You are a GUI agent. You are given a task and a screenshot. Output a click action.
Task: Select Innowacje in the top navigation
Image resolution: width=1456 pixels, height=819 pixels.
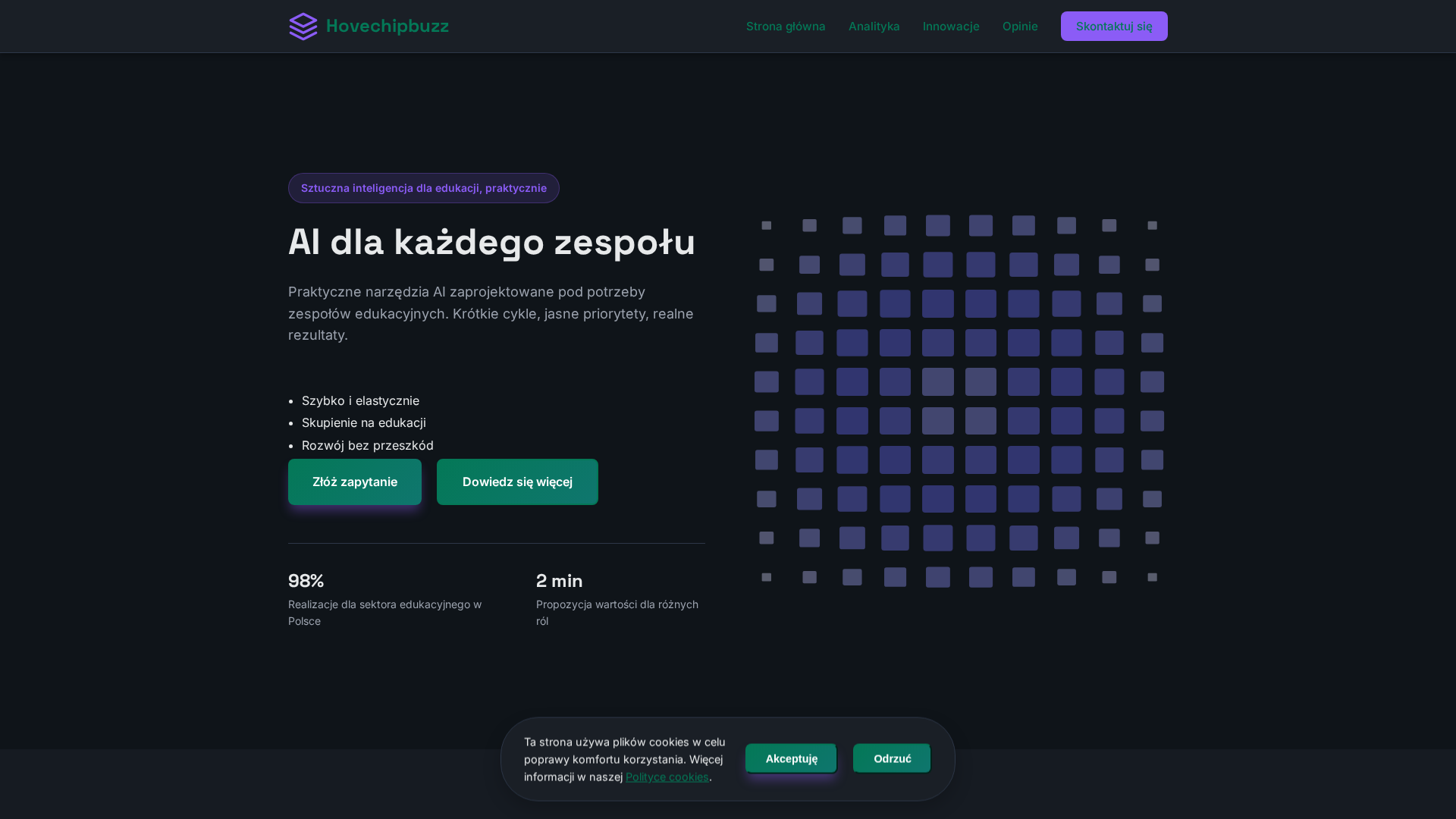point(951,27)
